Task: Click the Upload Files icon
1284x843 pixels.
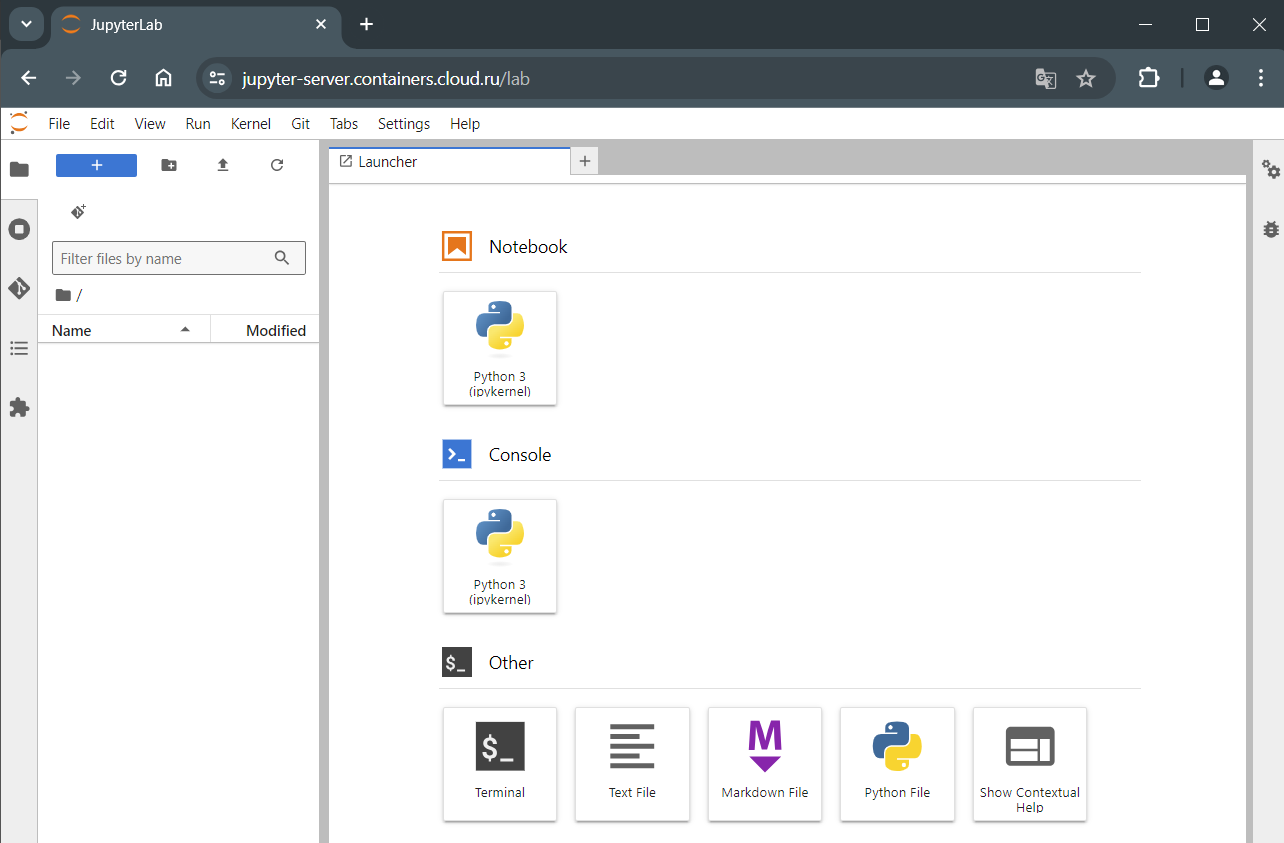Action: coord(223,165)
